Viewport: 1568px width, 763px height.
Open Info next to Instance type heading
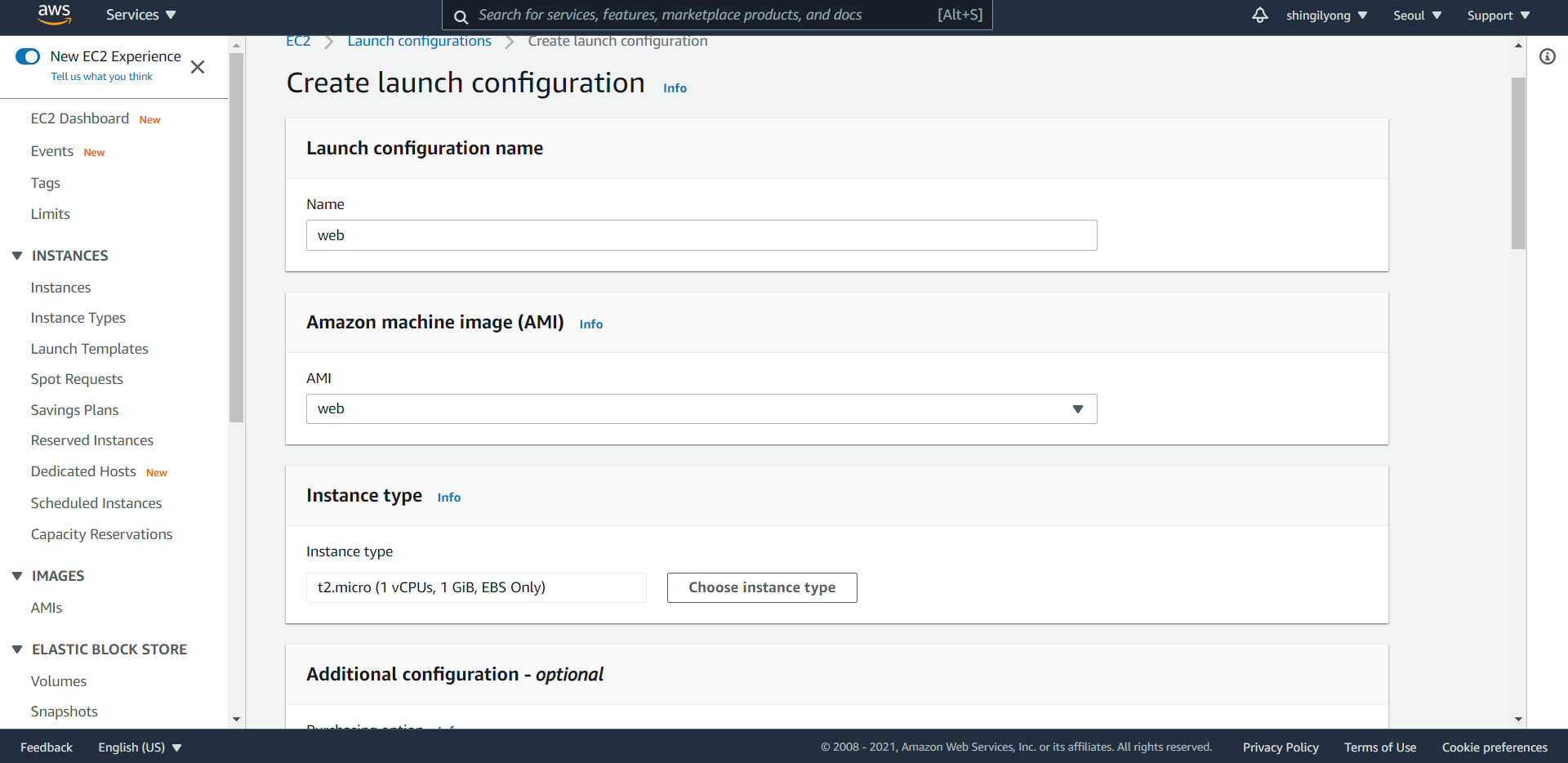coord(449,498)
